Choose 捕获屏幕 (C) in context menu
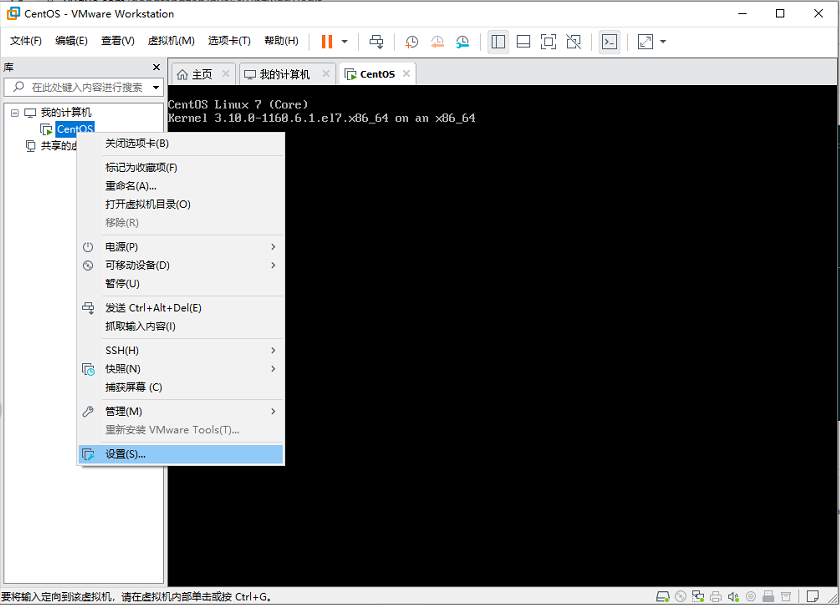Viewport: 840px width, 605px height. tap(181, 387)
